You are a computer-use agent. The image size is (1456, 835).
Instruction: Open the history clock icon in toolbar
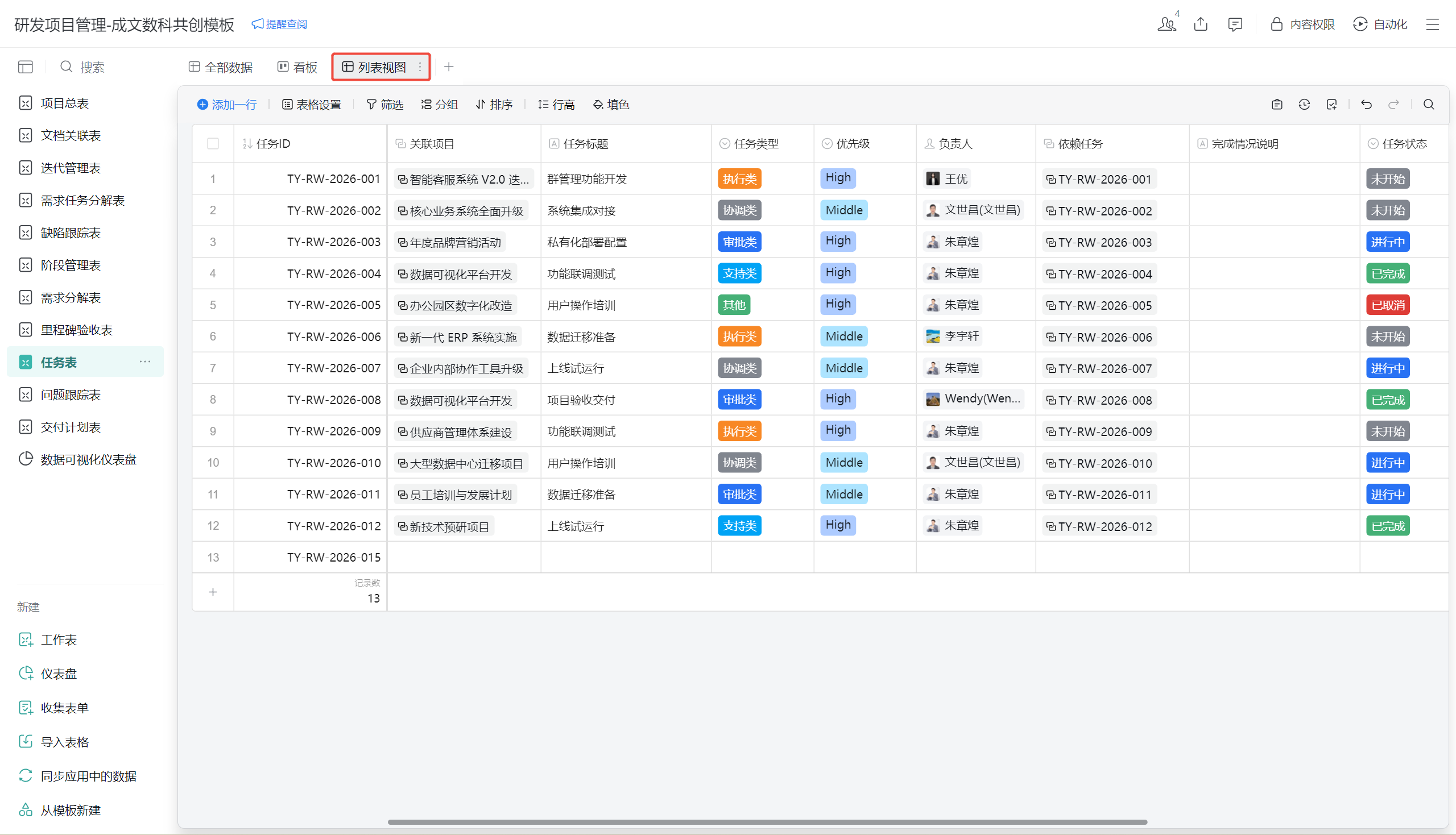[1304, 105]
